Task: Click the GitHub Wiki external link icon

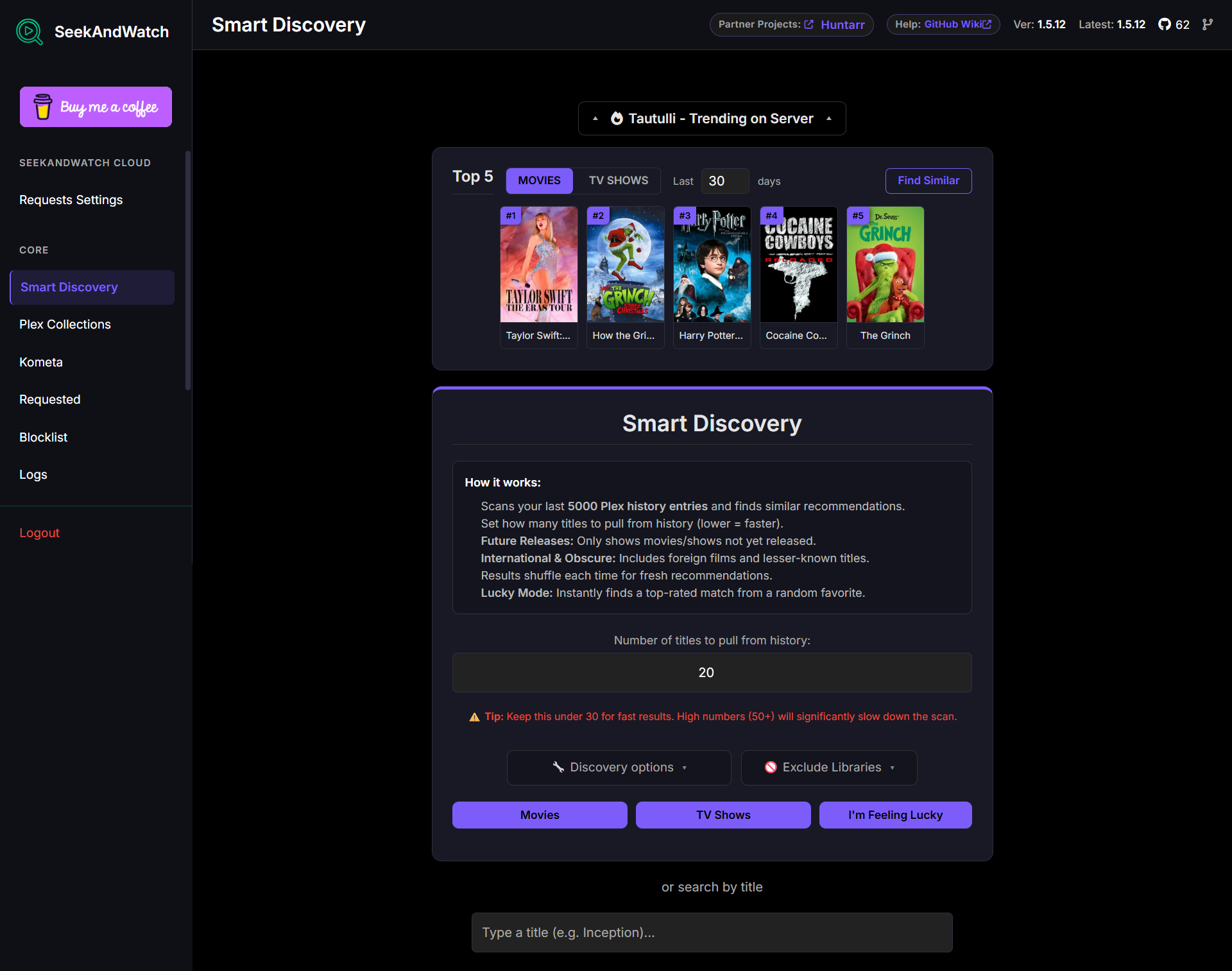Action: [x=988, y=24]
